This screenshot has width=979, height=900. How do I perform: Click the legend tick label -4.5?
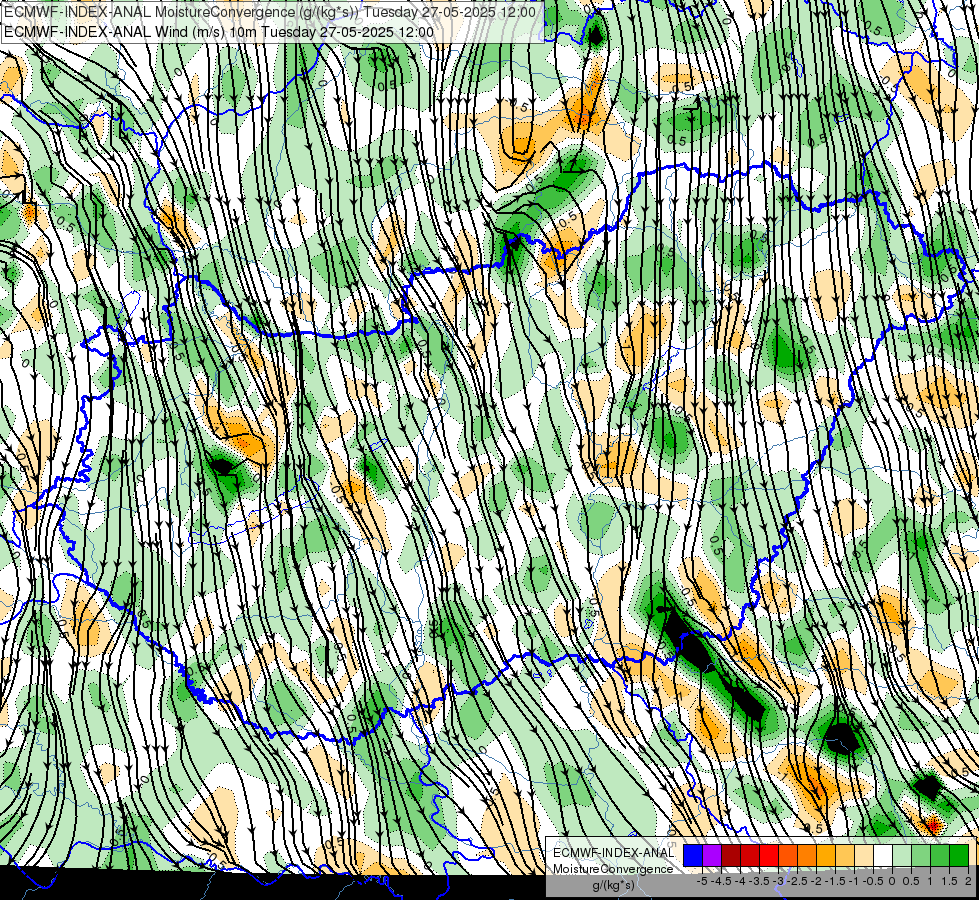pyautogui.click(x=721, y=881)
